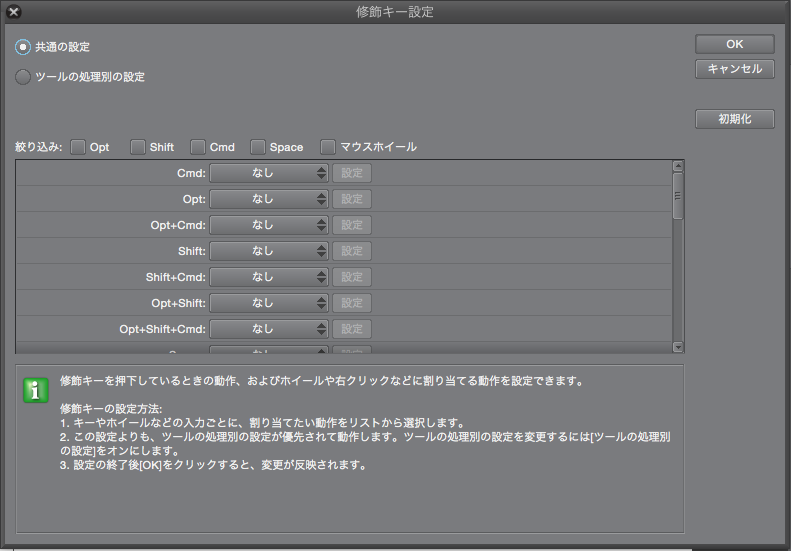
Task: Close the 修飾キー設定 dialog with X icon
Action: pyautogui.click(x=14, y=12)
